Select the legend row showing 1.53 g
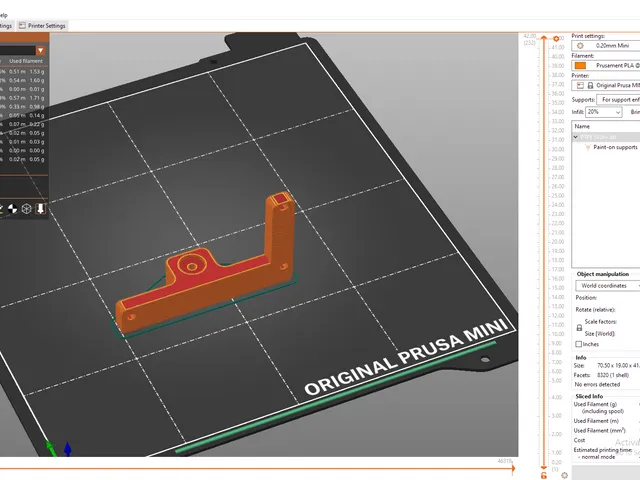 pyautogui.click(x=22, y=71)
